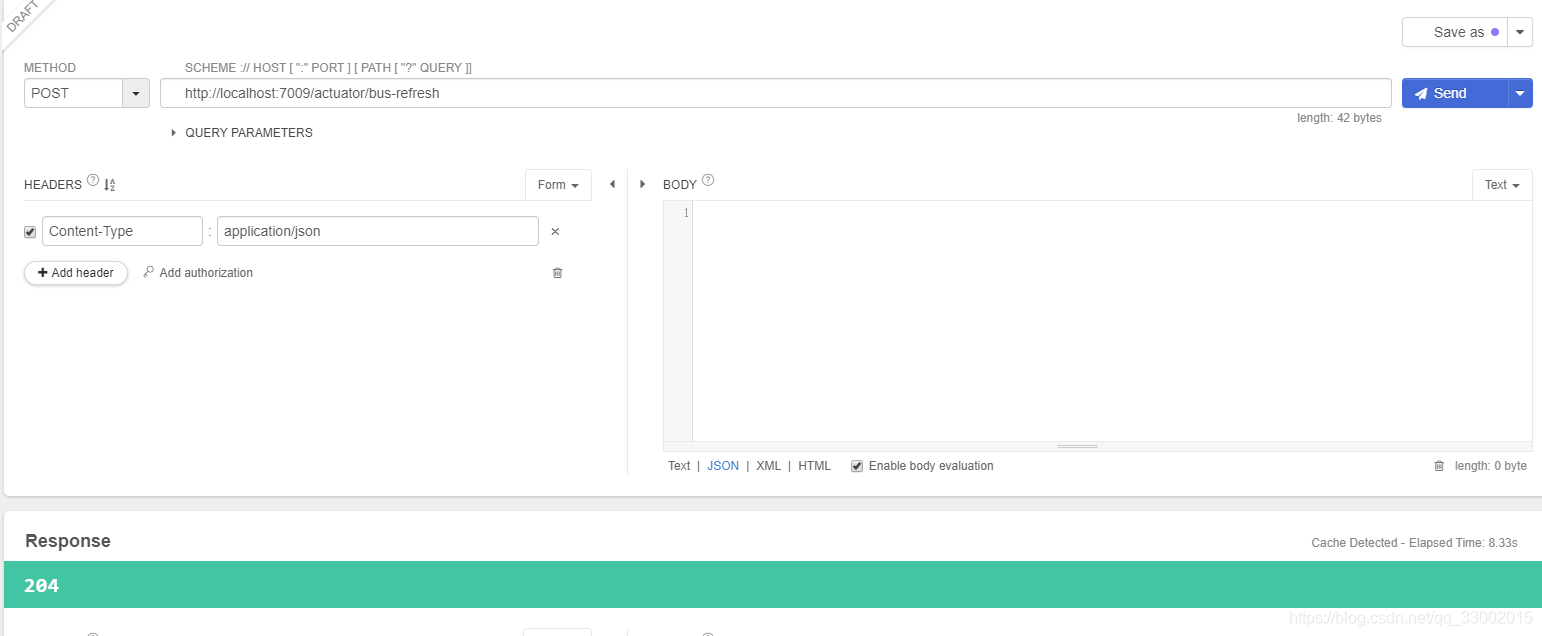Click the Add header button
The height and width of the screenshot is (636, 1542).
(x=76, y=273)
